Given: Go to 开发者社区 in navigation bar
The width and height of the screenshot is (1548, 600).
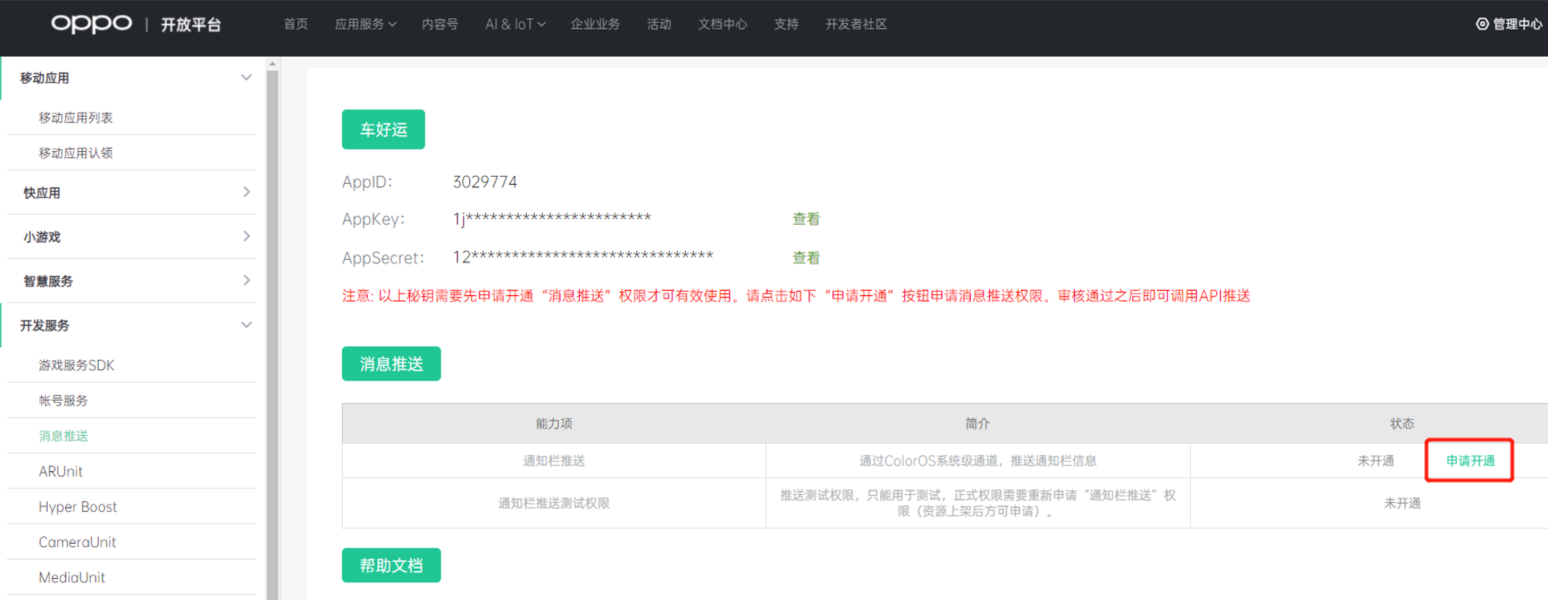Looking at the screenshot, I should click(856, 24).
